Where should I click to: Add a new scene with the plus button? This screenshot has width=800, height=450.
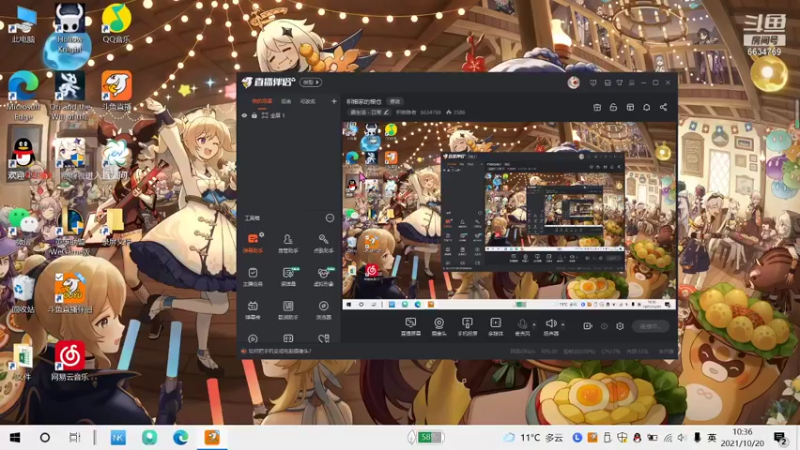[334, 102]
